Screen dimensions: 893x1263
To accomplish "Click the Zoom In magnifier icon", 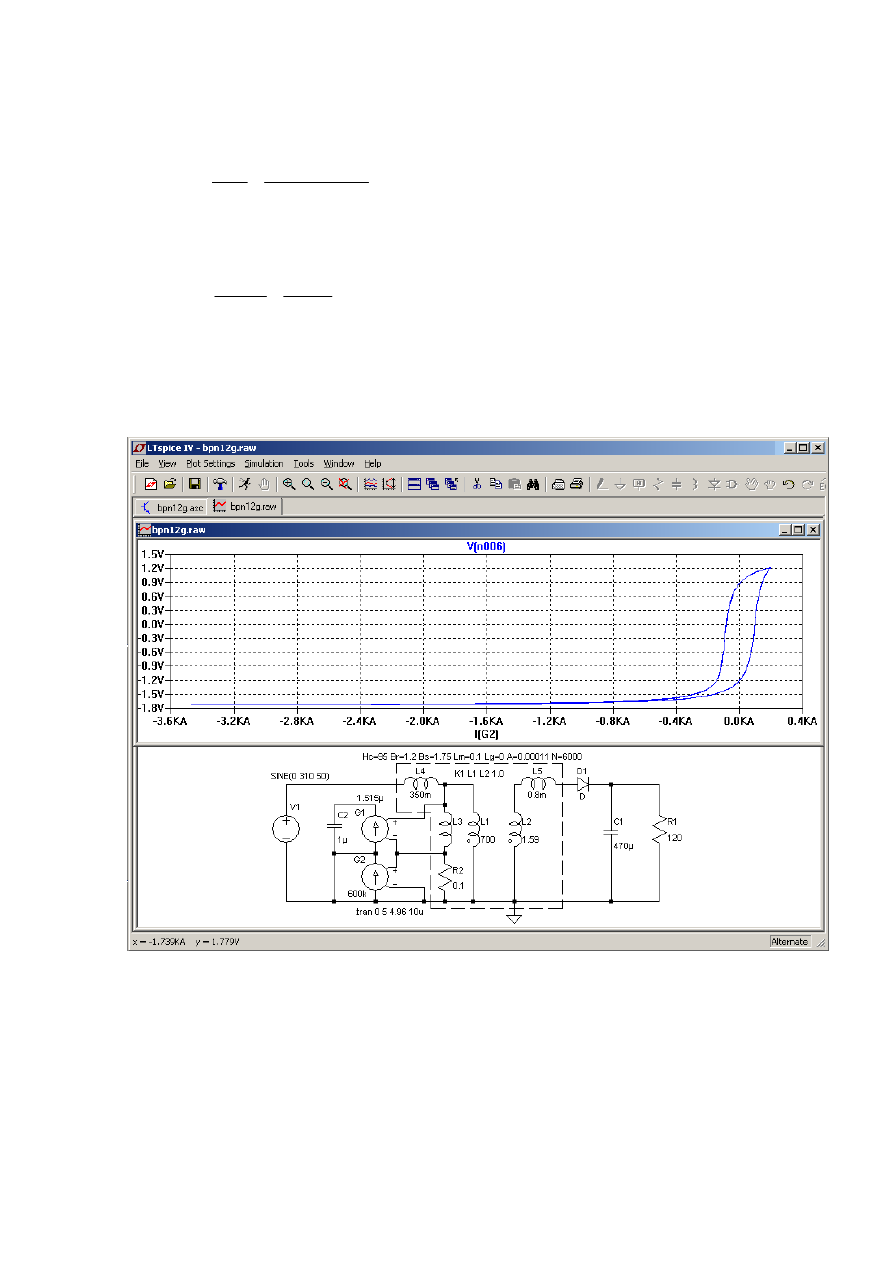I will 288,484.
